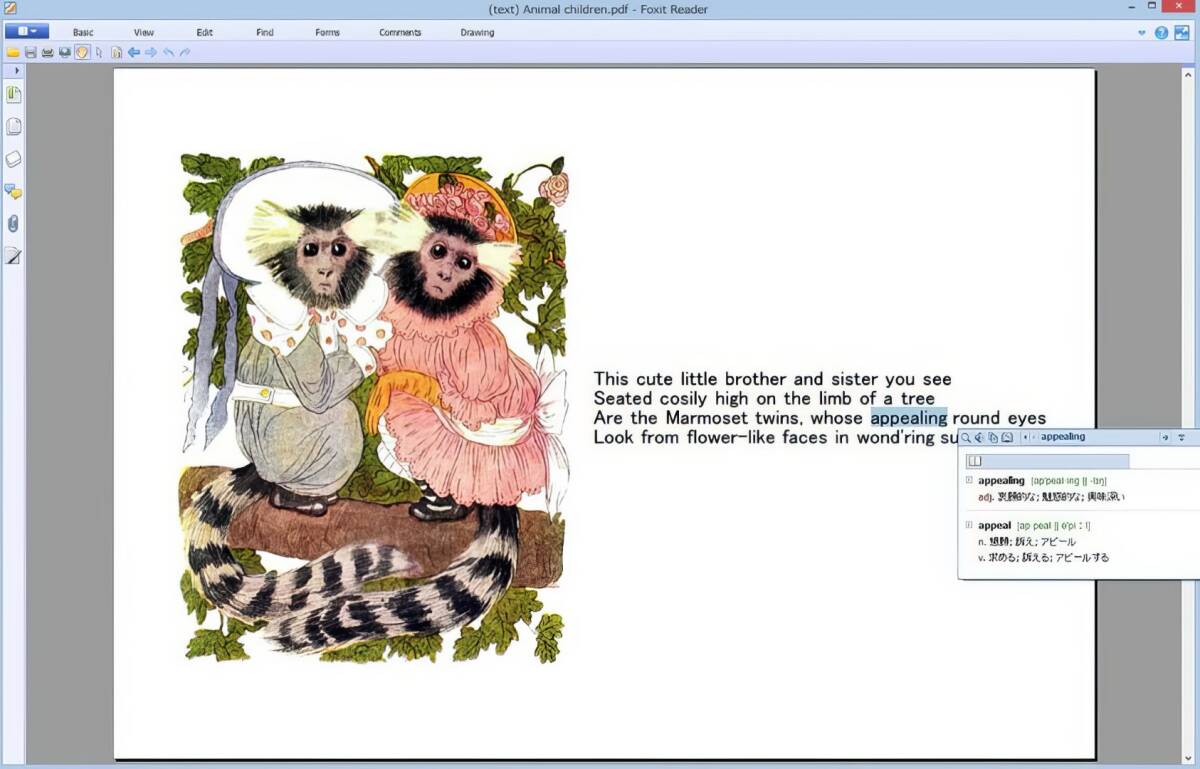The height and width of the screenshot is (769, 1200).
Task: Select the Comments ribbon tab
Action: (400, 32)
